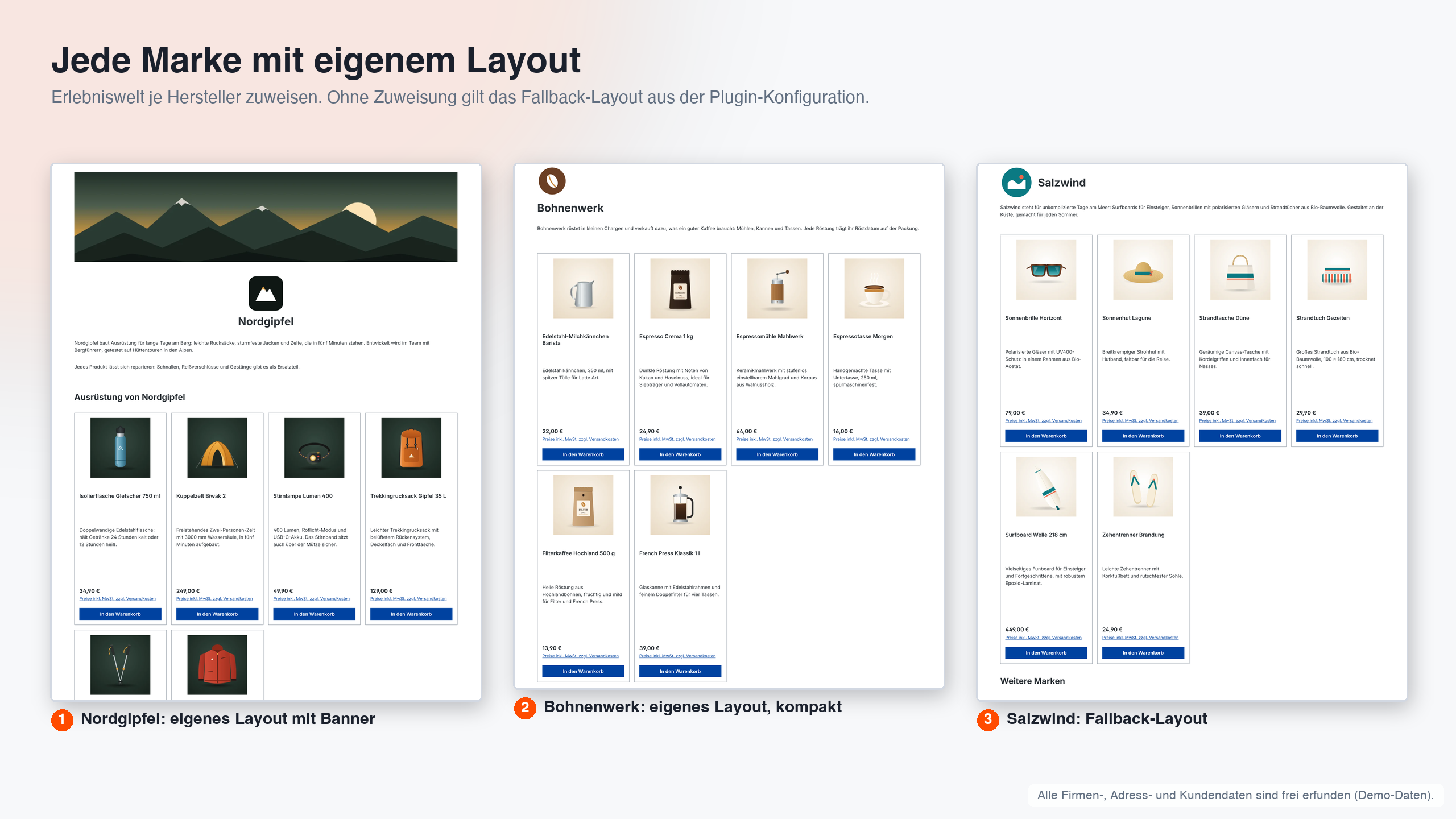Open the French Press Klassik image
Image resolution: width=1456 pixels, height=819 pixels.
click(x=680, y=505)
